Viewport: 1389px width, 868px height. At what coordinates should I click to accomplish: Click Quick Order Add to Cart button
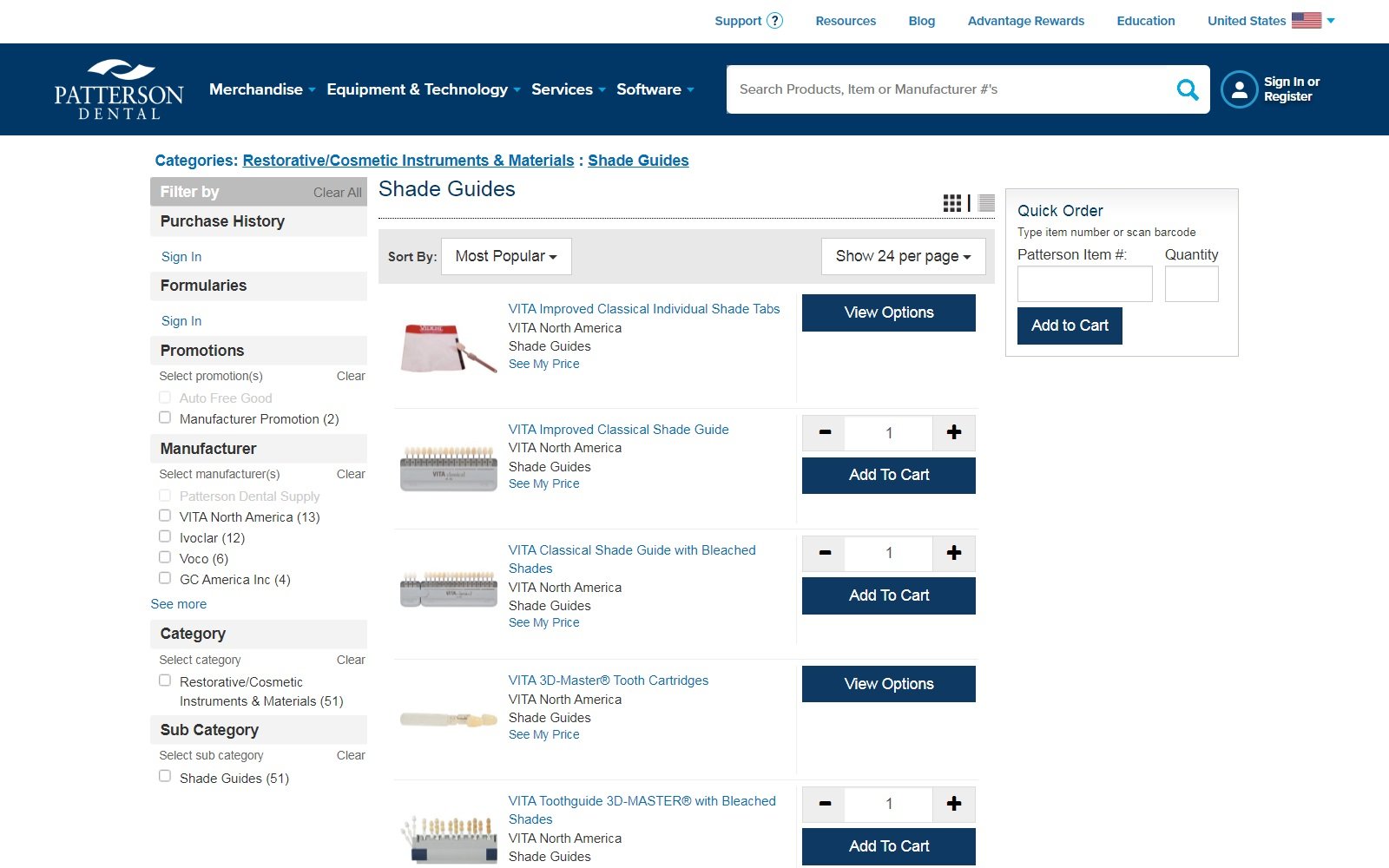point(1070,325)
